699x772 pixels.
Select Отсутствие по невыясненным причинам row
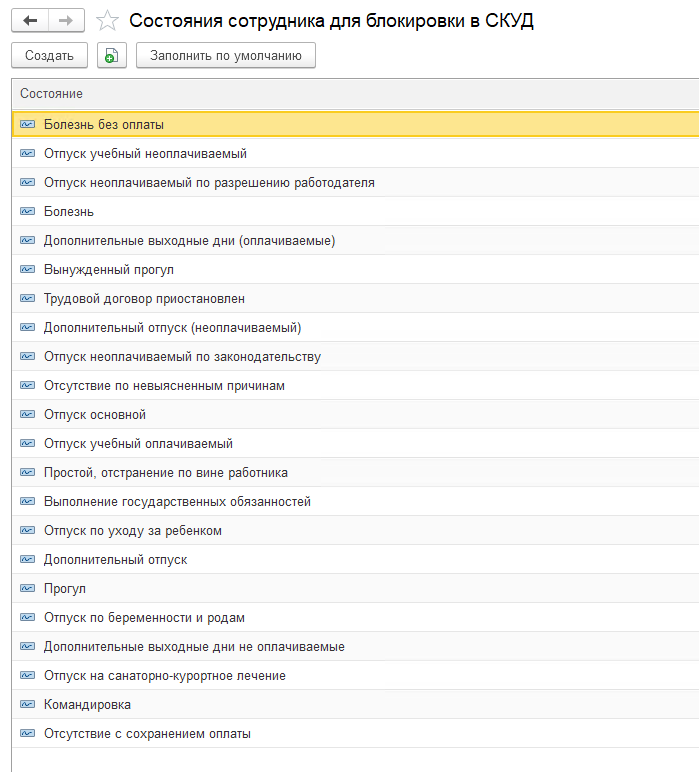pyautogui.click(x=164, y=386)
